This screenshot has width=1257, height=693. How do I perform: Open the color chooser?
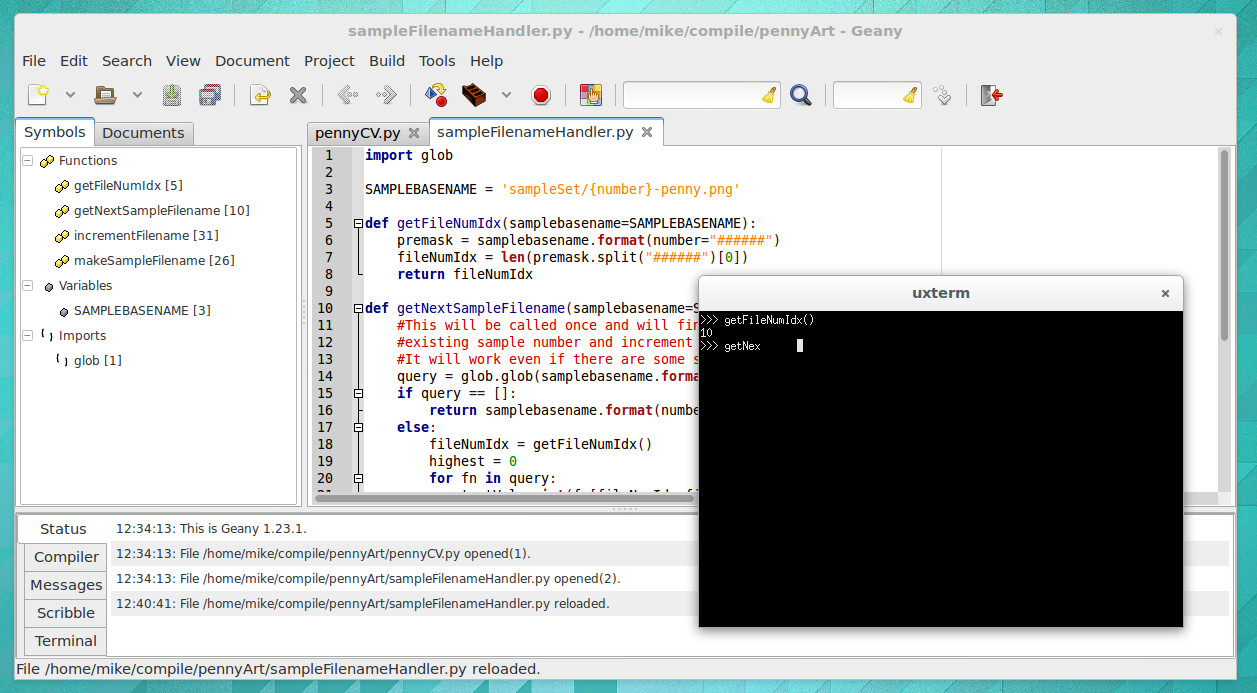[x=591, y=94]
